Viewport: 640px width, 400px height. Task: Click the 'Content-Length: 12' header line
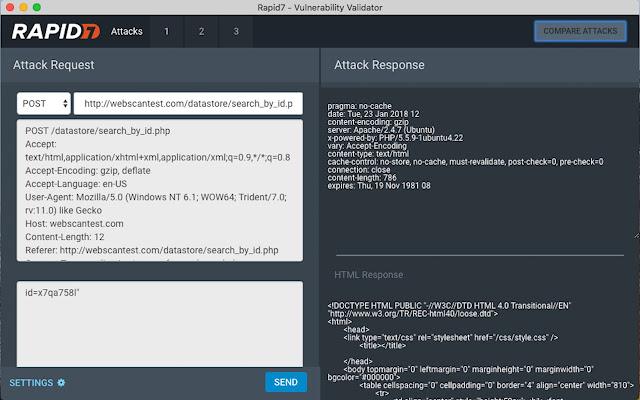(x=64, y=237)
